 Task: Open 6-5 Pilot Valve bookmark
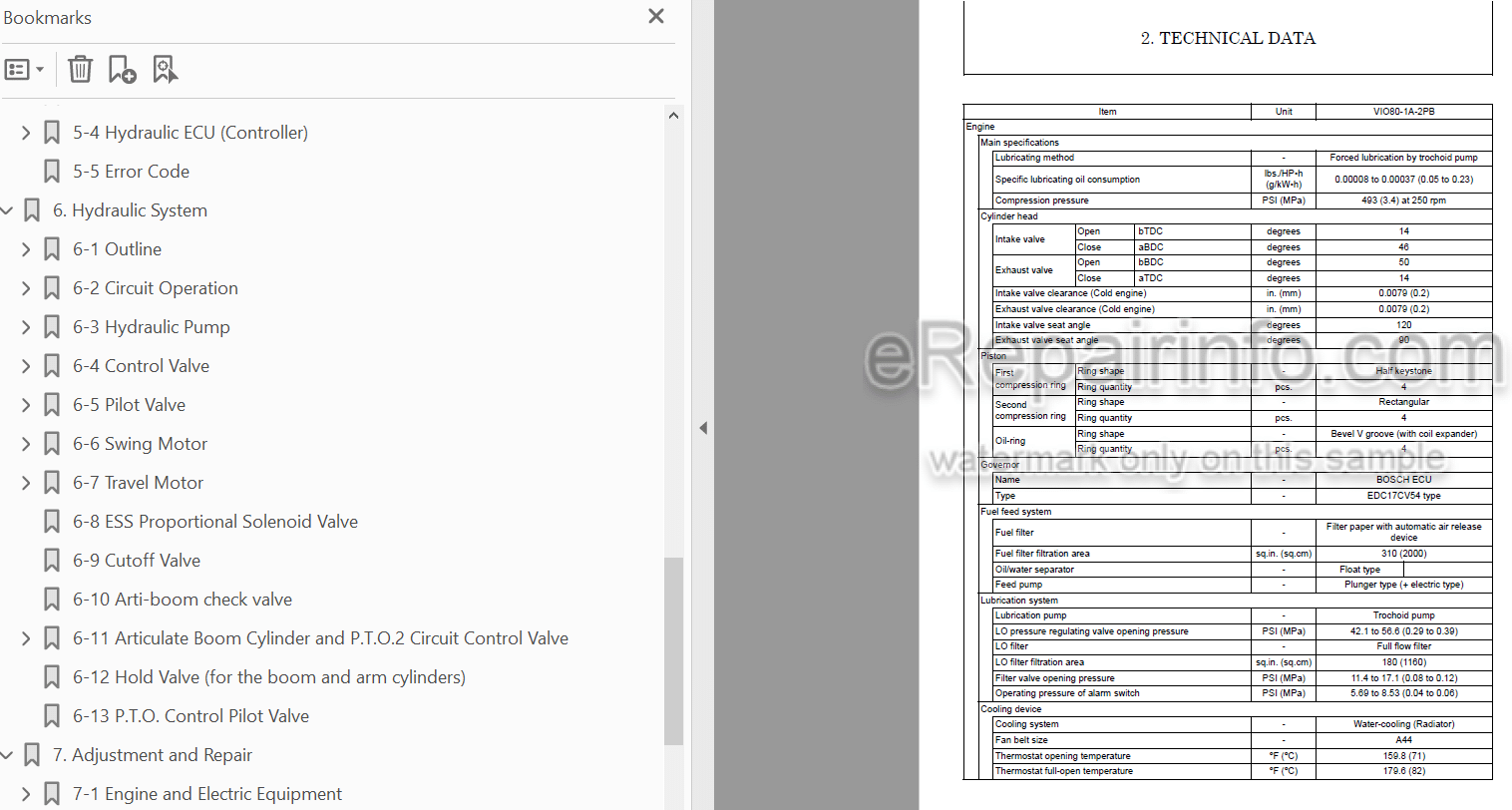pyautogui.click(x=129, y=405)
